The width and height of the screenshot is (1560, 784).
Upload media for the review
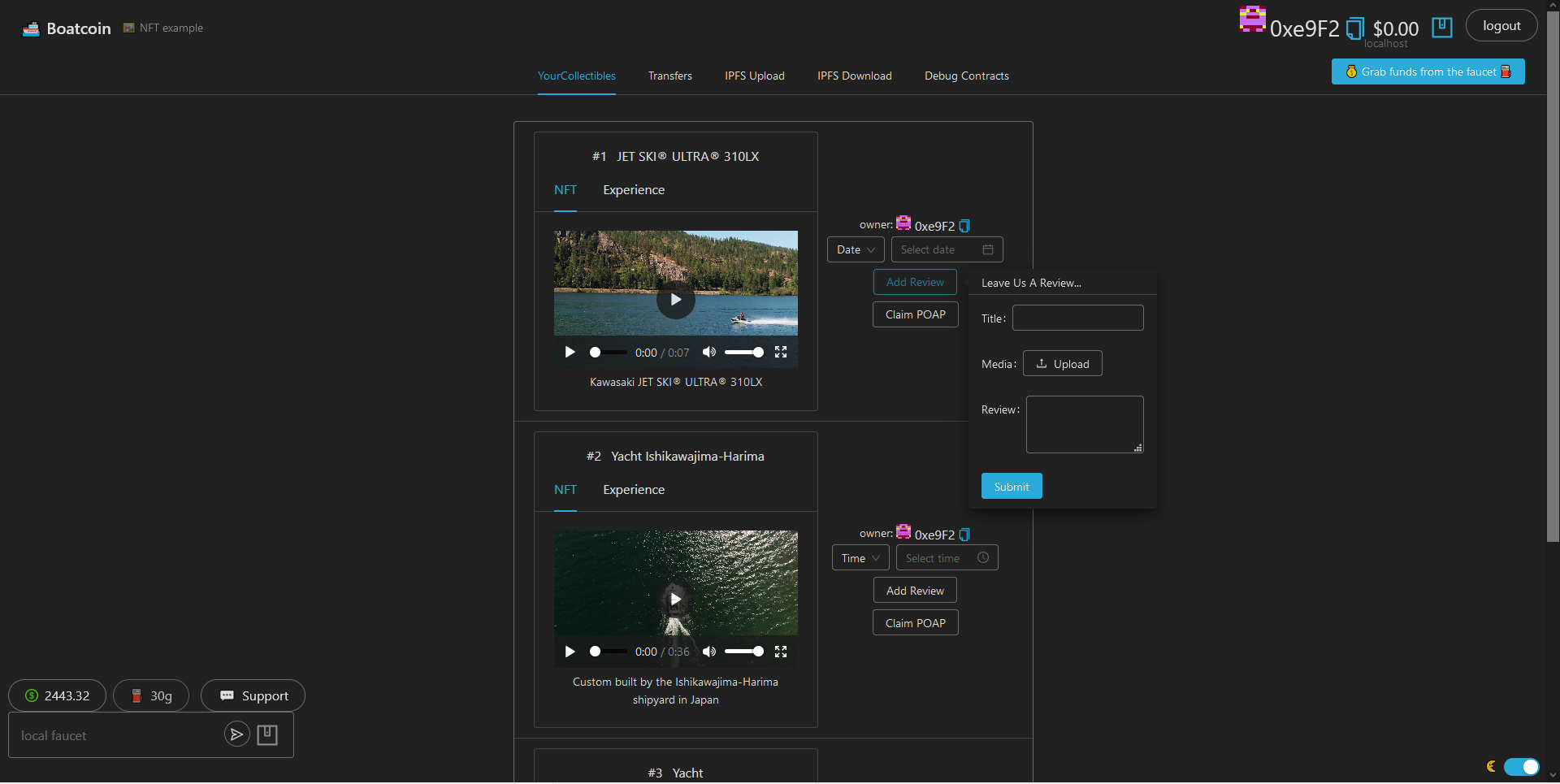click(1062, 363)
